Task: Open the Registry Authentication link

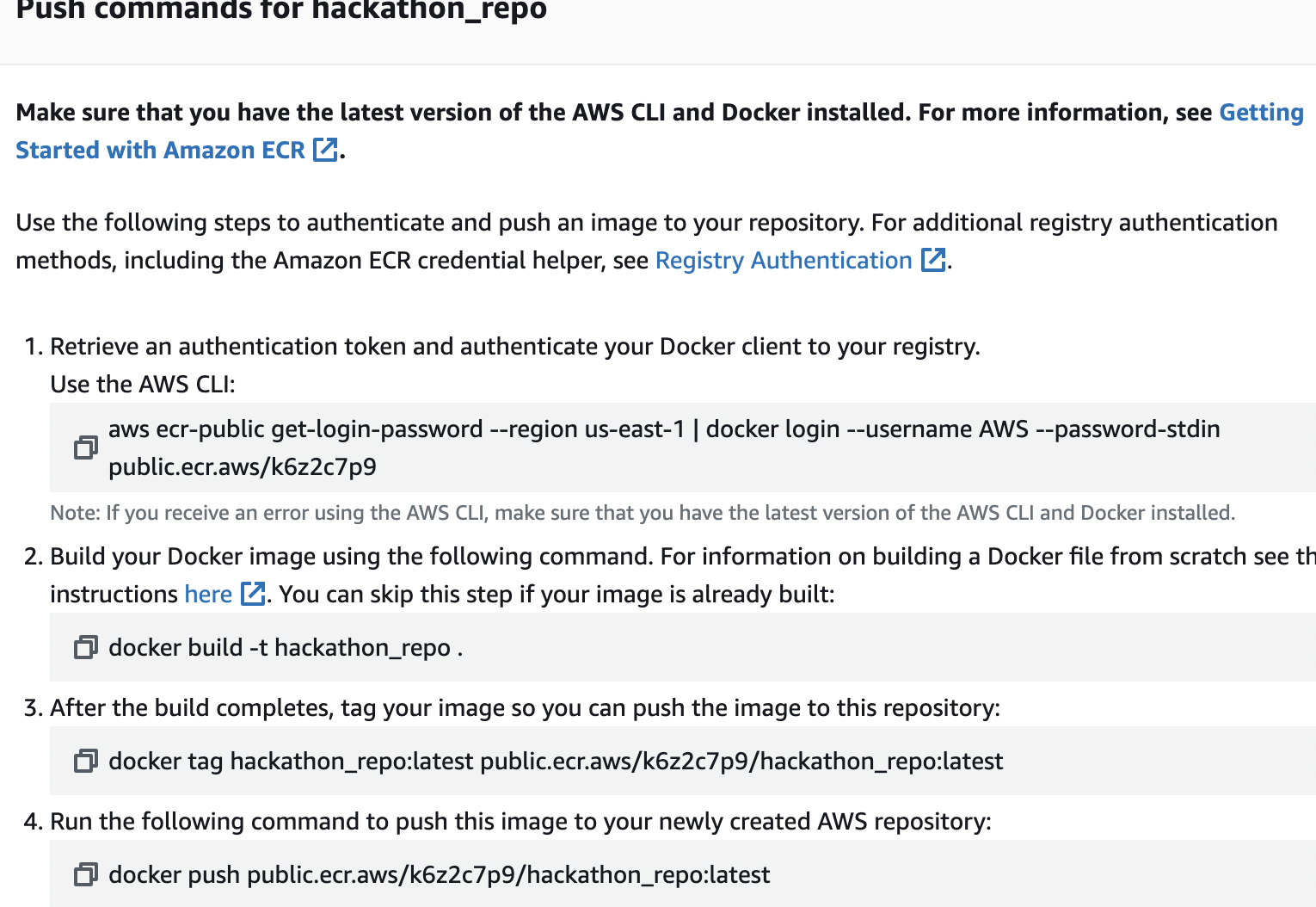Action: click(784, 260)
